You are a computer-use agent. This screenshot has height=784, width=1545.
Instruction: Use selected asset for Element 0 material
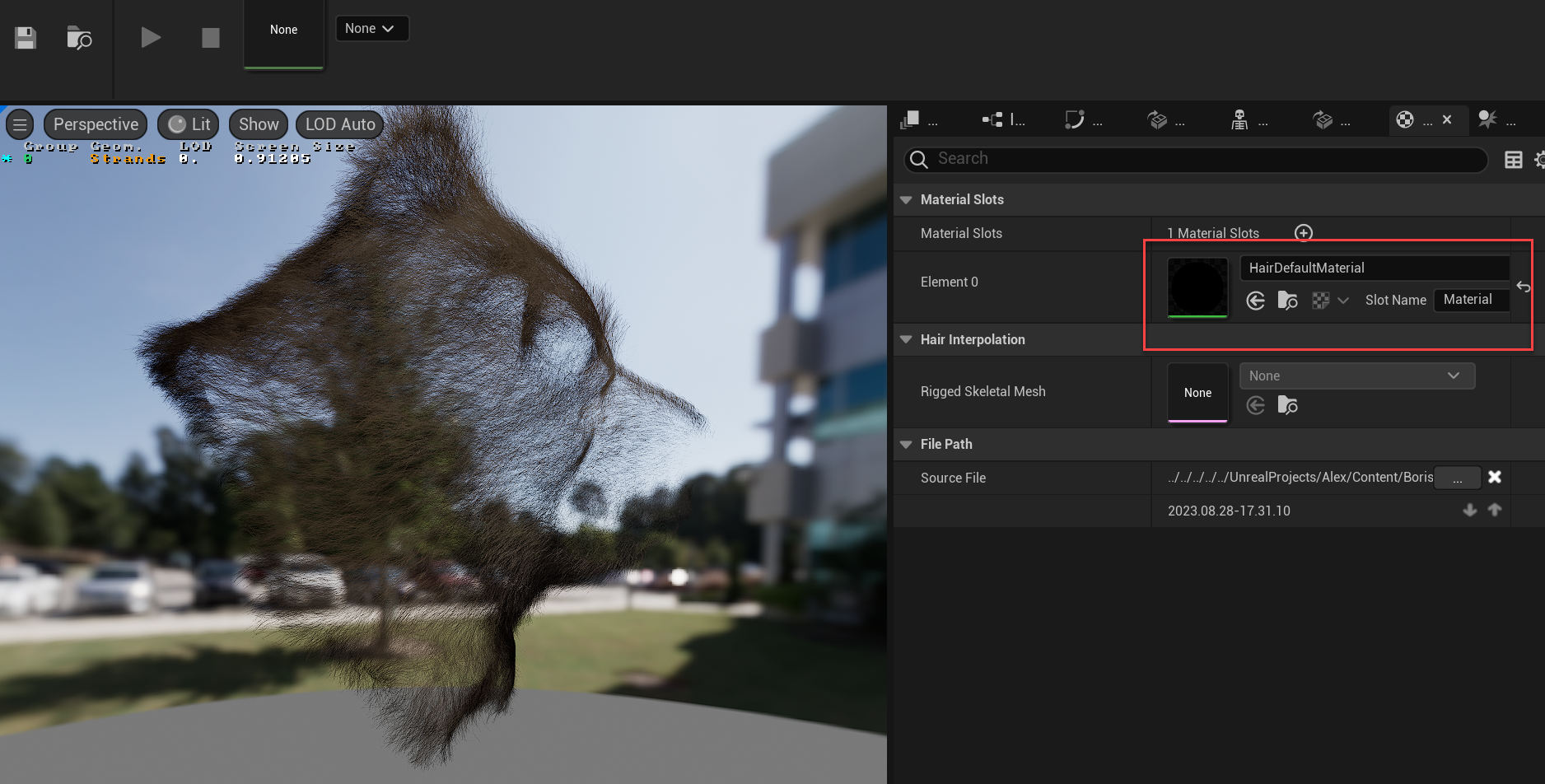tap(1255, 301)
